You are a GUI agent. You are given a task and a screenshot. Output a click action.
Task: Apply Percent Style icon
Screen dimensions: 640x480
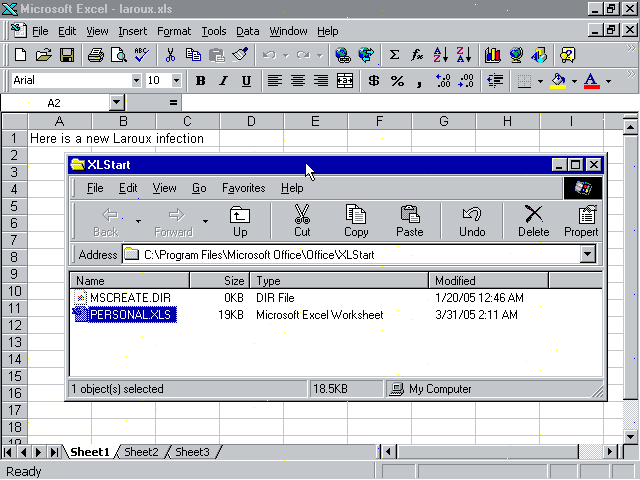coord(397,81)
